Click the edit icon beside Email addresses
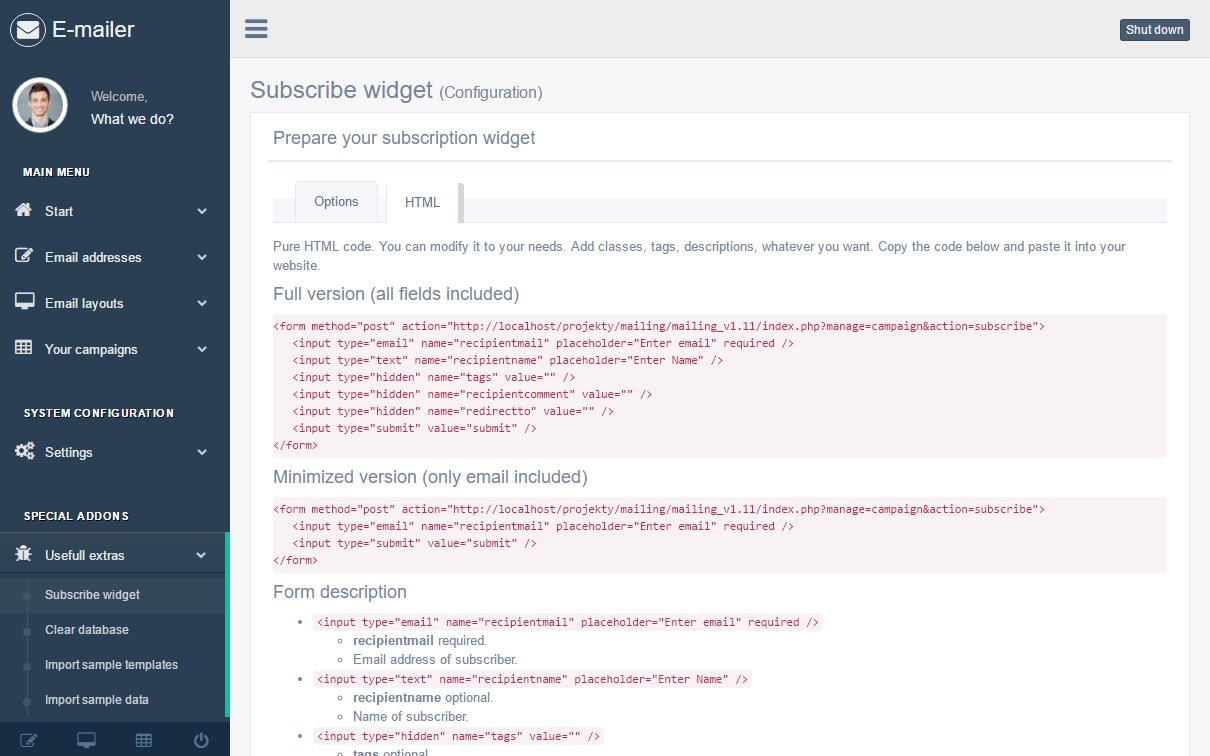 coord(24,257)
